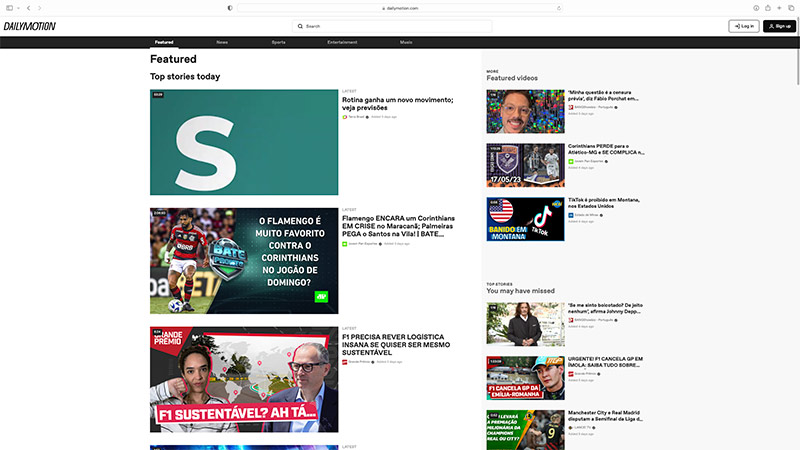Click Grande Prêmio channel icon under F1 logística
The height and width of the screenshot is (450, 800).
pos(344,362)
